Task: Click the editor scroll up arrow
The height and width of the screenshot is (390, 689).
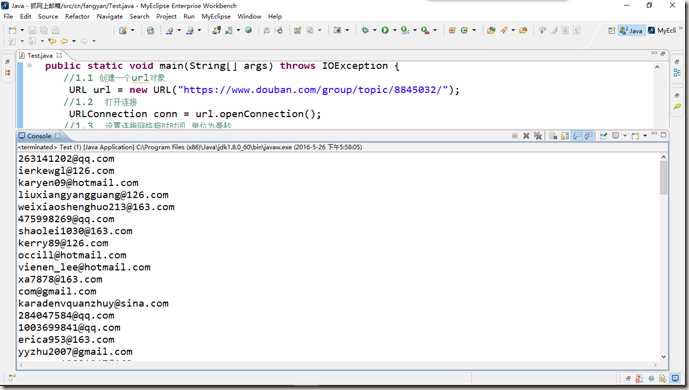Action: [657, 67]
